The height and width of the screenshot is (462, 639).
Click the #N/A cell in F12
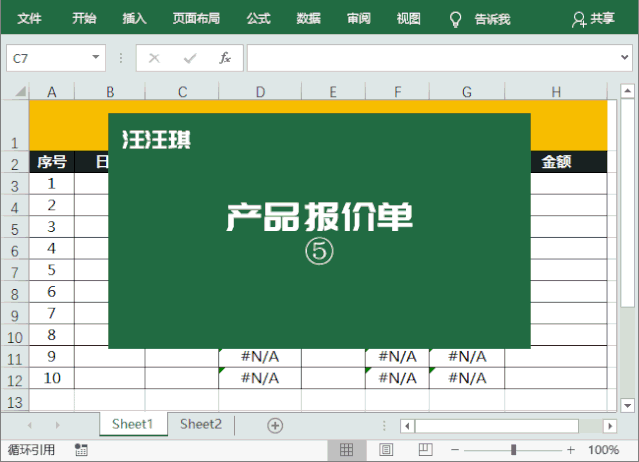pyautogui.click(x=397, y=378)
